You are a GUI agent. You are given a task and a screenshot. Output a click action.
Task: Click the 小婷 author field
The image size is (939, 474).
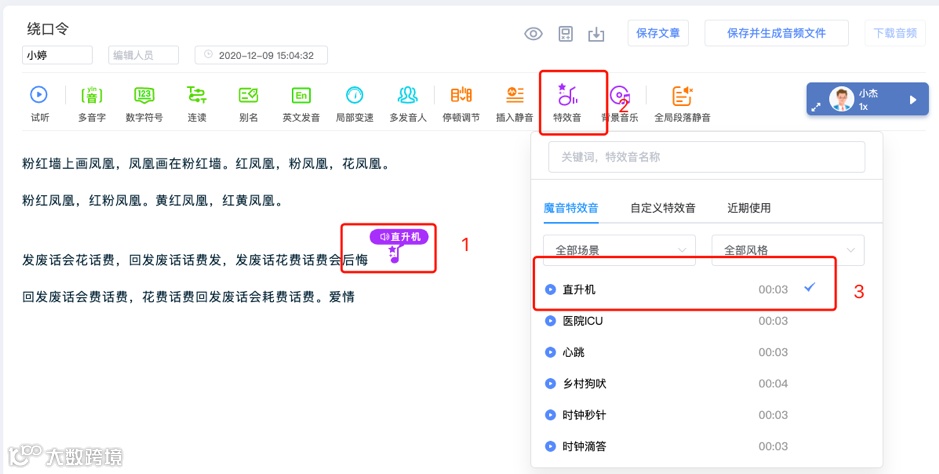click(57, 55)
